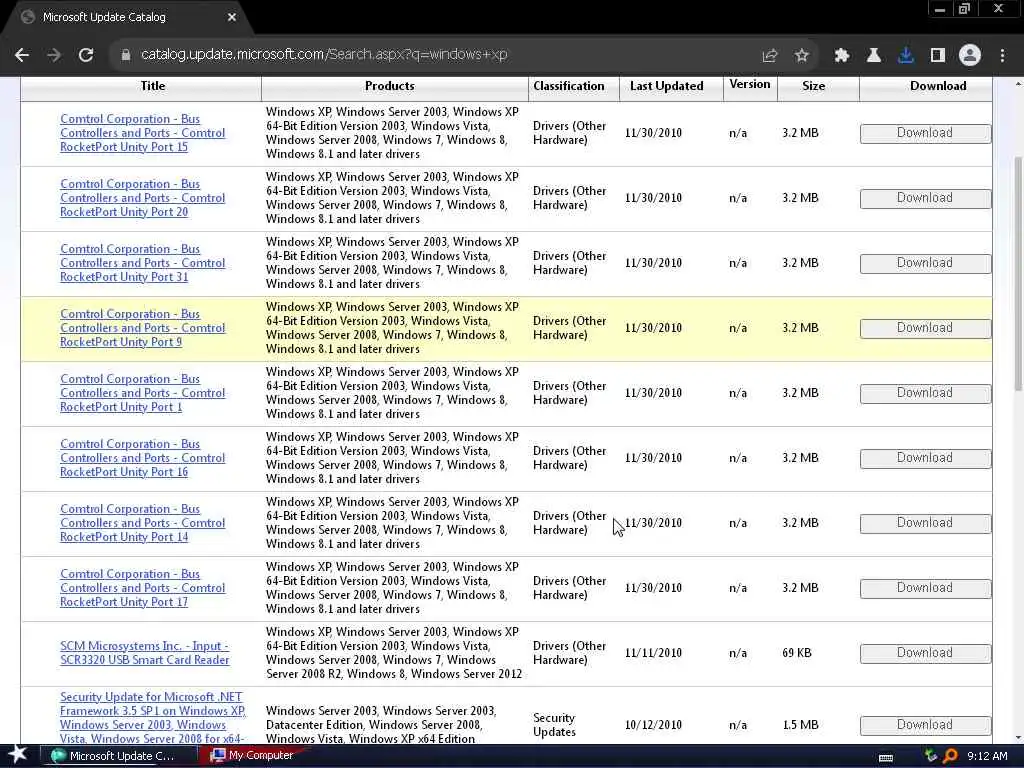Open Comtrol RocketPort Unity Port 31 link
Image resolution: width=1024 pixels, height=768 pixels.
(142, 263)
